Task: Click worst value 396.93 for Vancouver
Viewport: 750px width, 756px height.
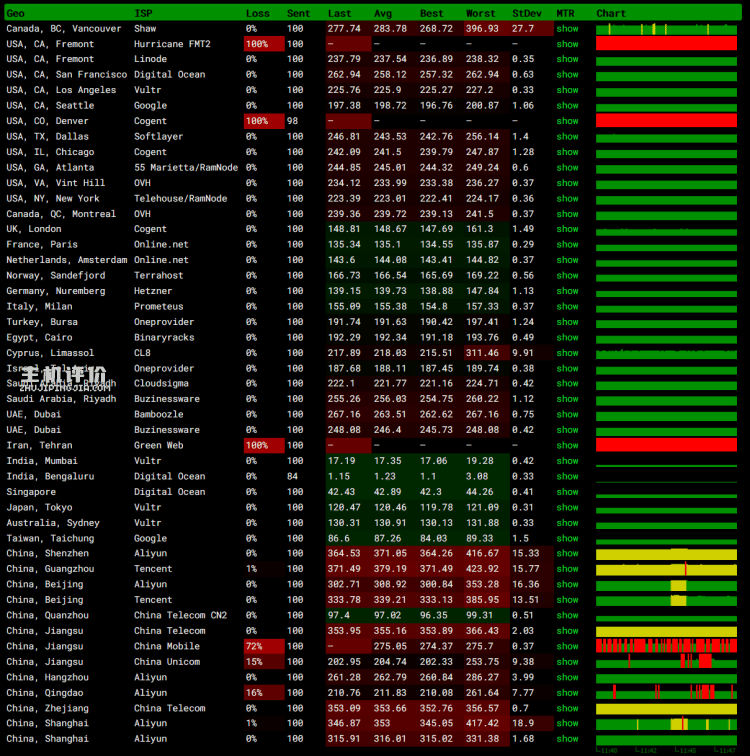Action: click(482, 28)
